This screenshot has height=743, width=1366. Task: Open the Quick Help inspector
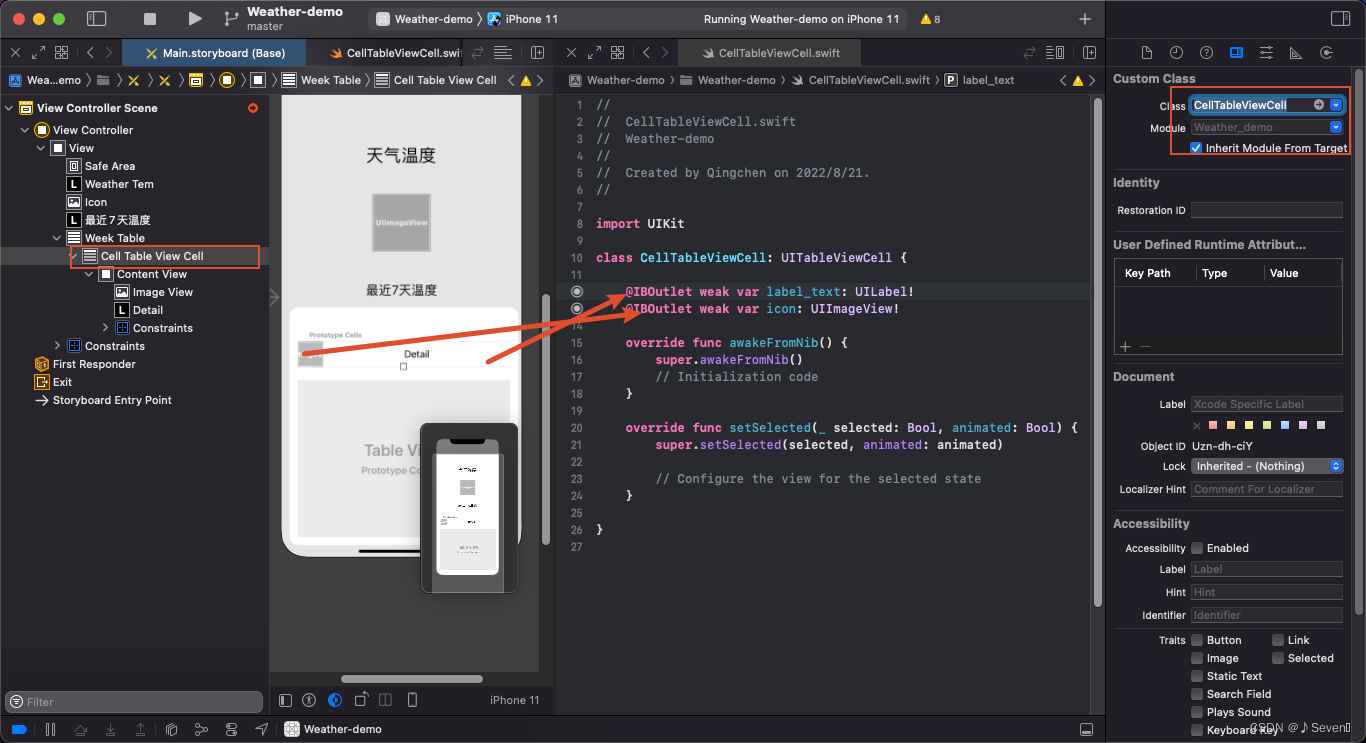[x=1207, y=52]
